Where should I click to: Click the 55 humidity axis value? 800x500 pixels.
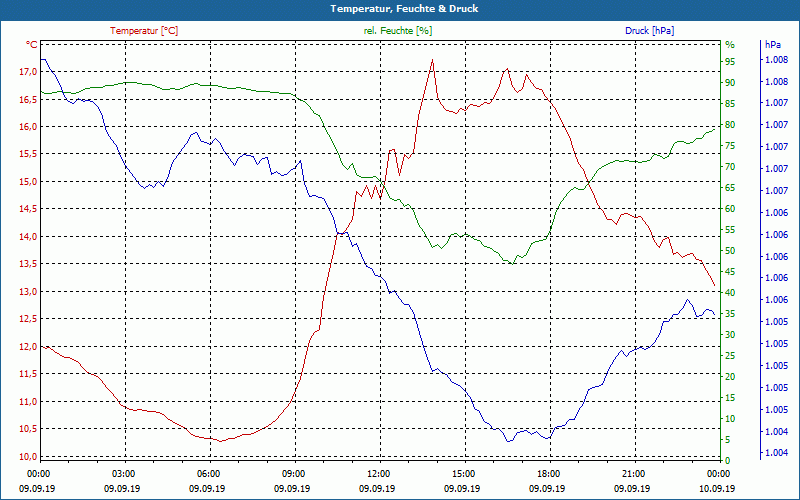[x=730, y=230]
